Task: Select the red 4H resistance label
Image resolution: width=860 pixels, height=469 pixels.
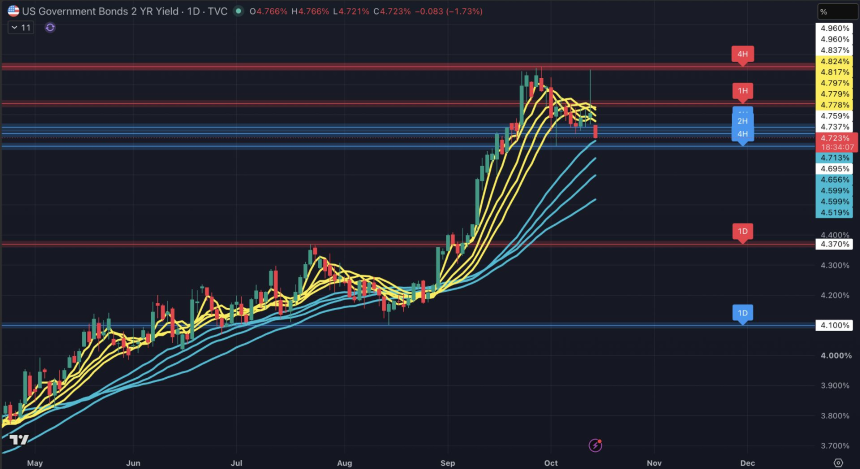Action: (x=743, y=54)
